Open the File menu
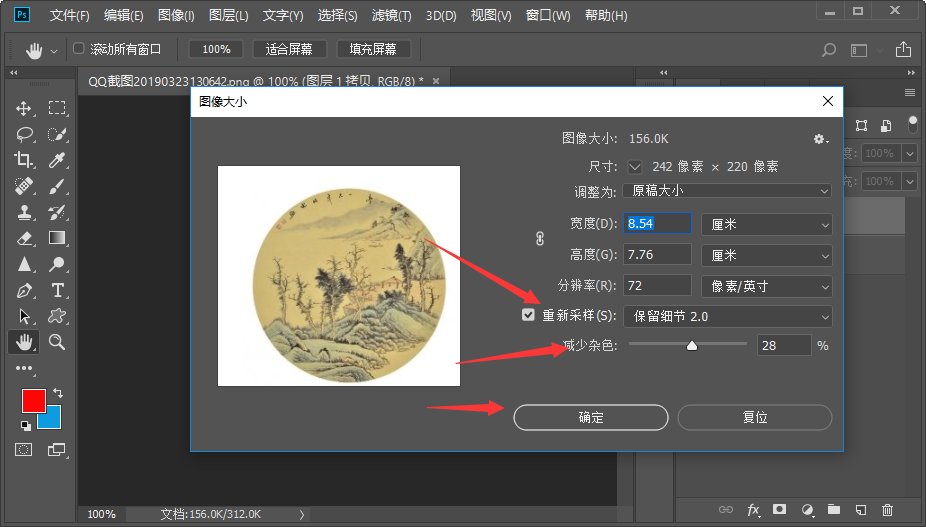Screen dimensions: 926x527 [x=69, y=15]
